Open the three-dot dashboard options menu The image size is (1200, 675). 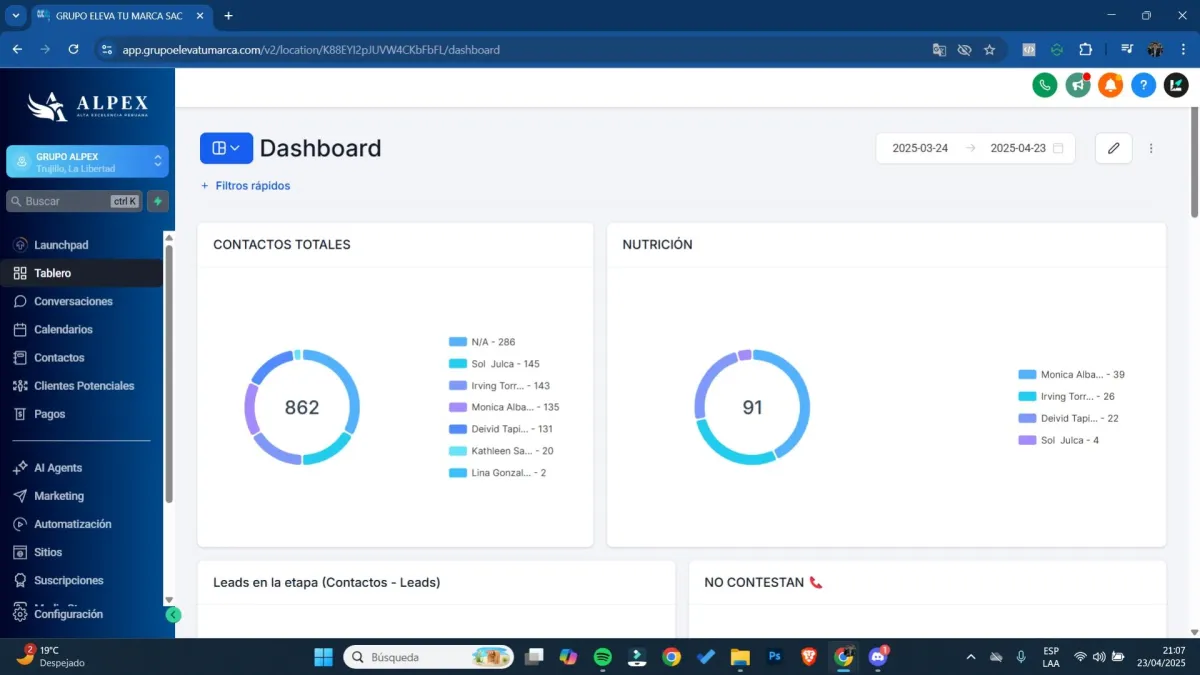tap(1151, 148)
